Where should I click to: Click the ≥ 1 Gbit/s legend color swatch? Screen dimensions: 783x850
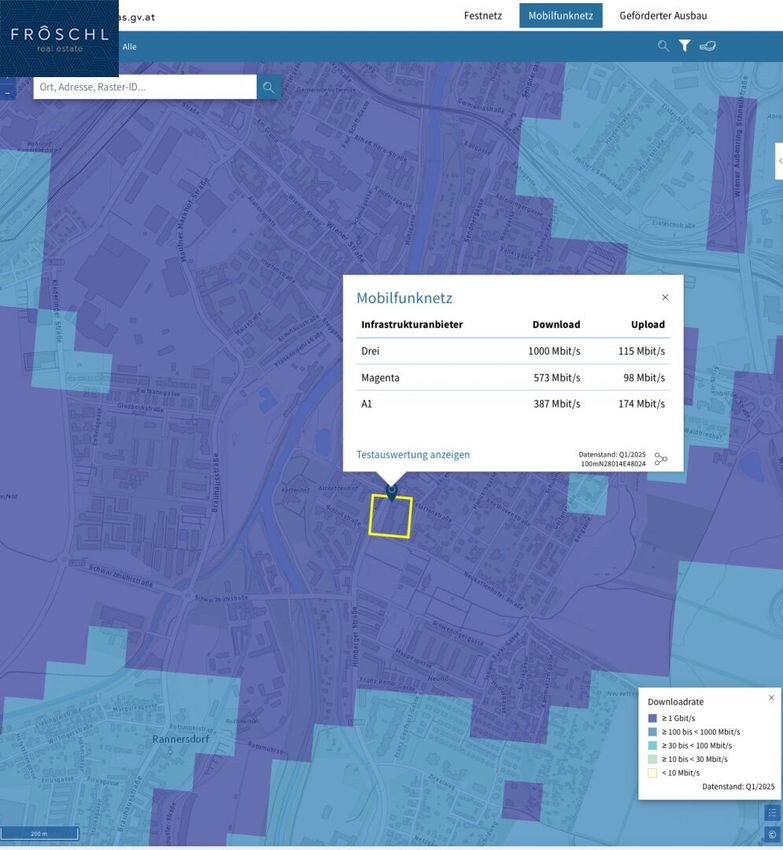(653, 718)
